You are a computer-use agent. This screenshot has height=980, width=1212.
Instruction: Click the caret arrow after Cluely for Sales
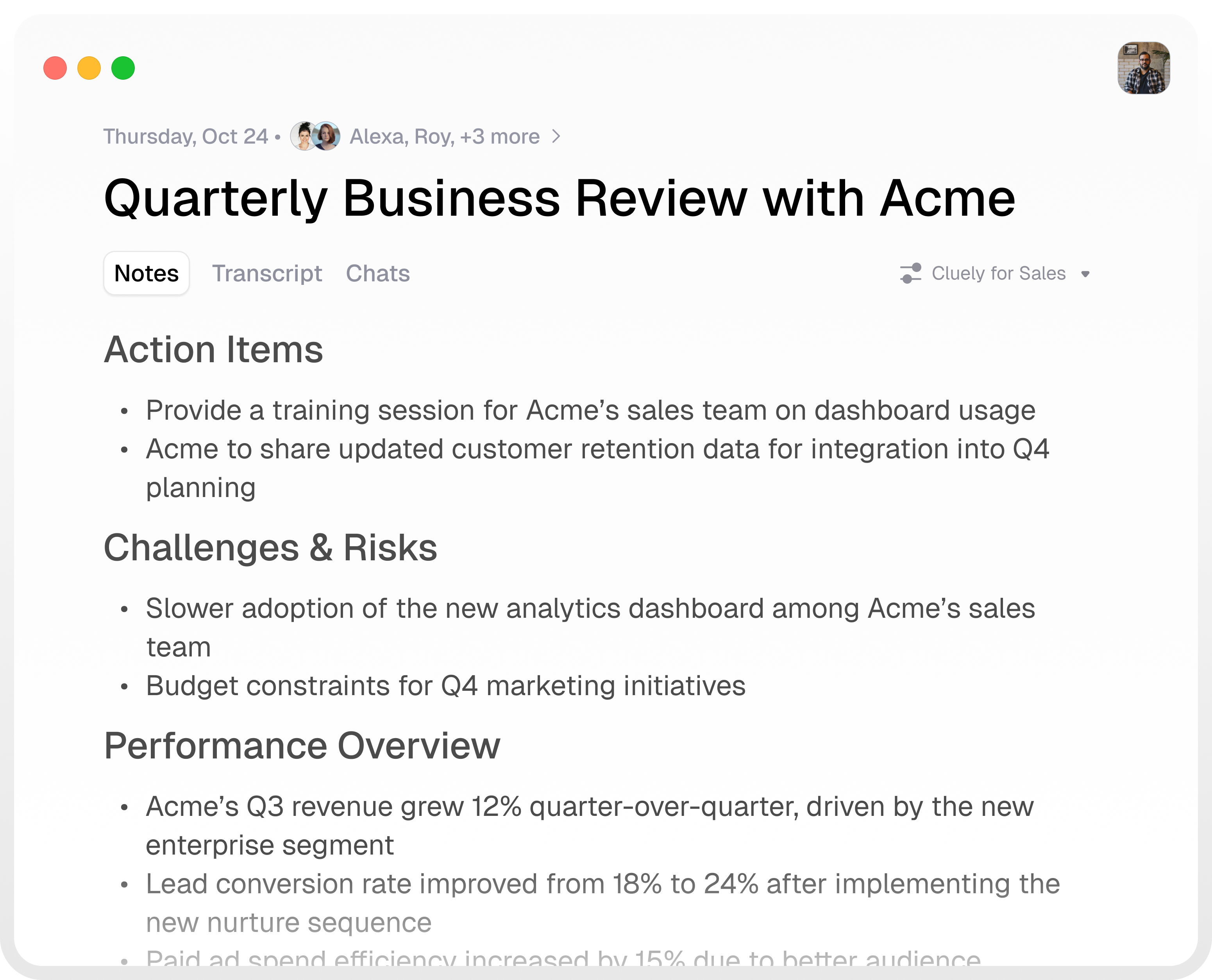(x=1085, y=274)
